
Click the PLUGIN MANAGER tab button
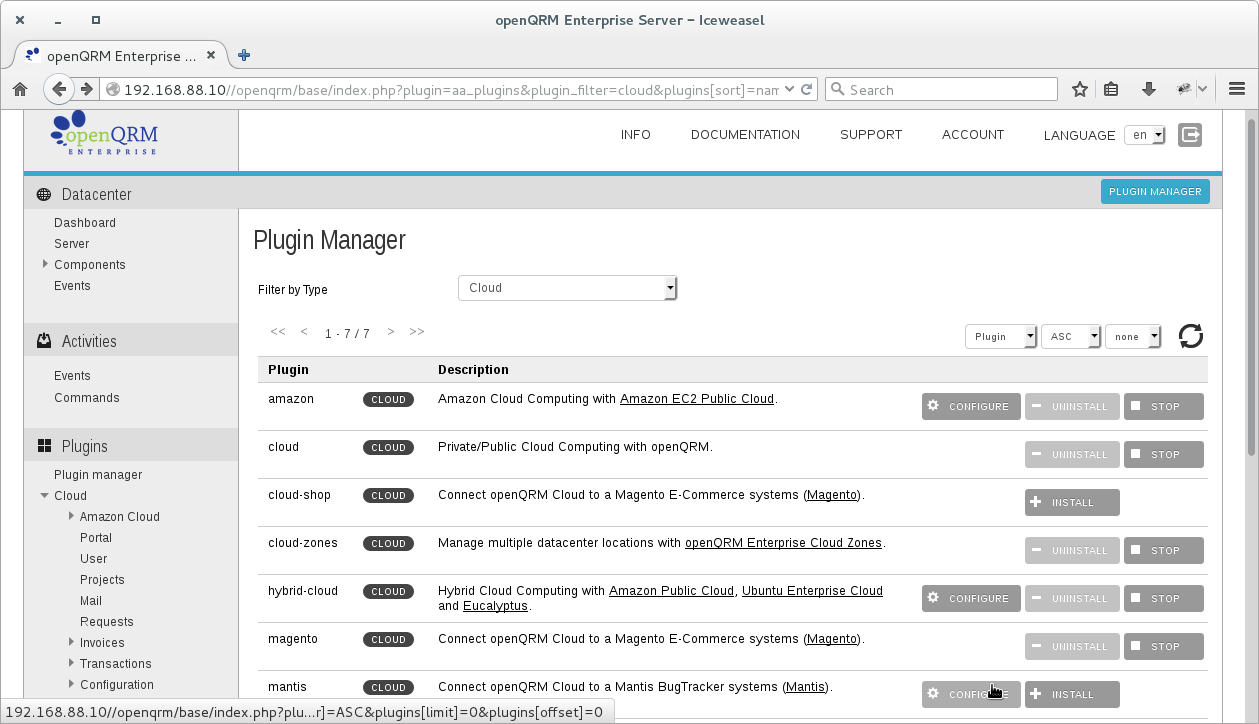(1155, 192)
